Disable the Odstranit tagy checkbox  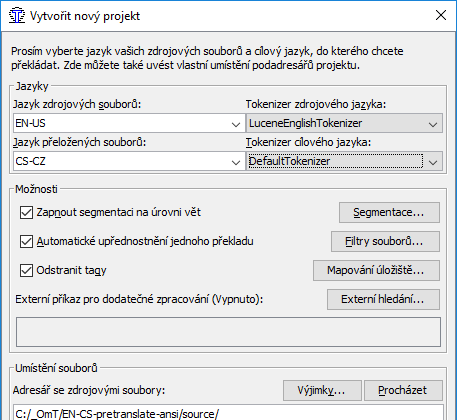26,270
